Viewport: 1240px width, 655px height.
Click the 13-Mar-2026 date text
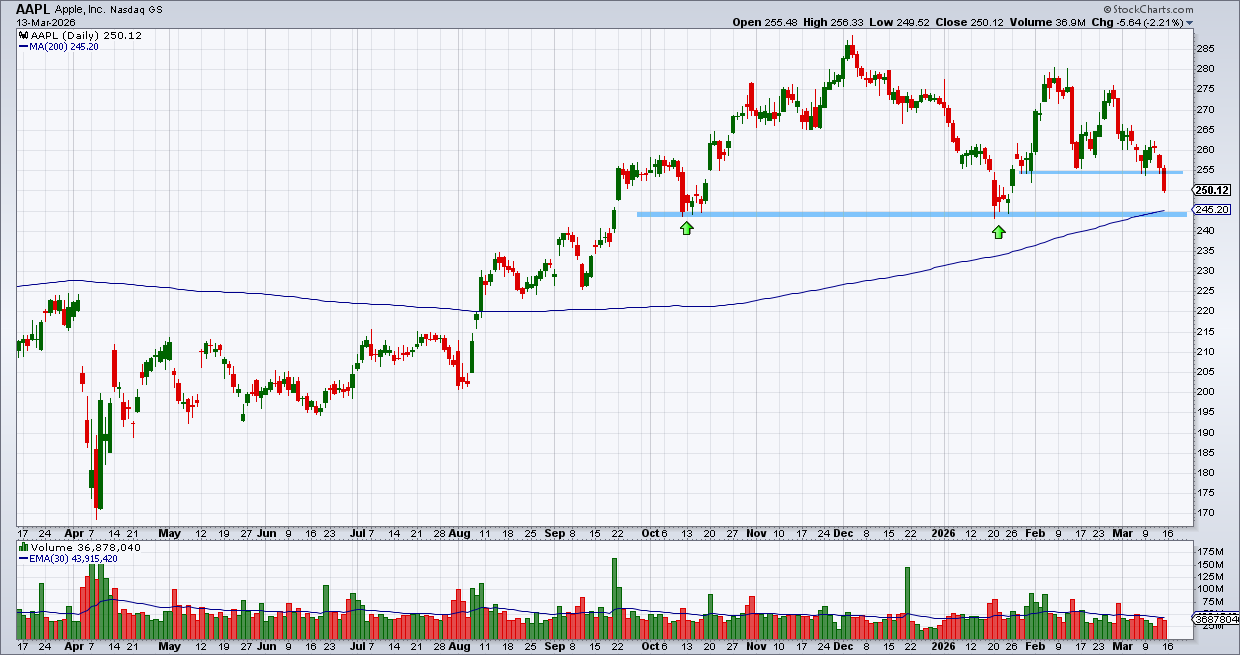tap(44, 22)
